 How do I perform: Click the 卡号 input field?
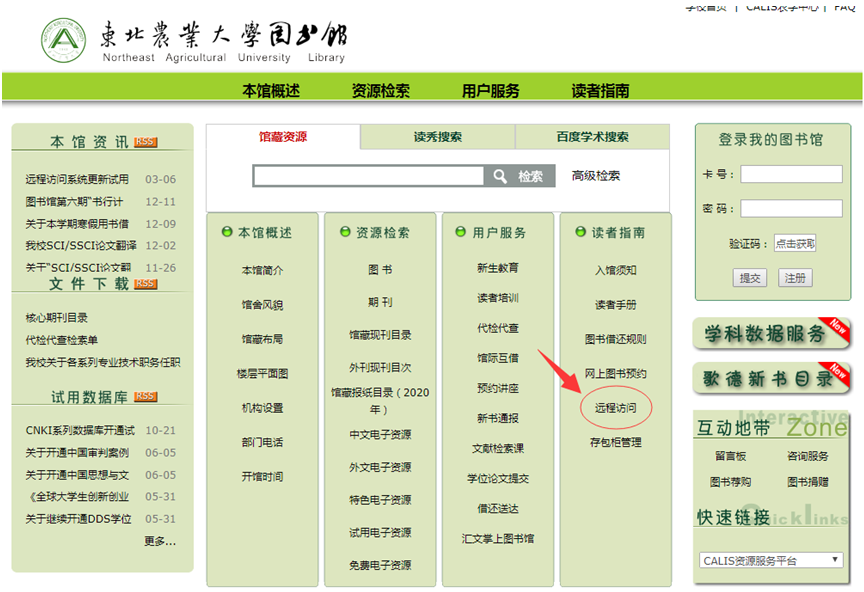pyautogui.click(x=791, y=174)
